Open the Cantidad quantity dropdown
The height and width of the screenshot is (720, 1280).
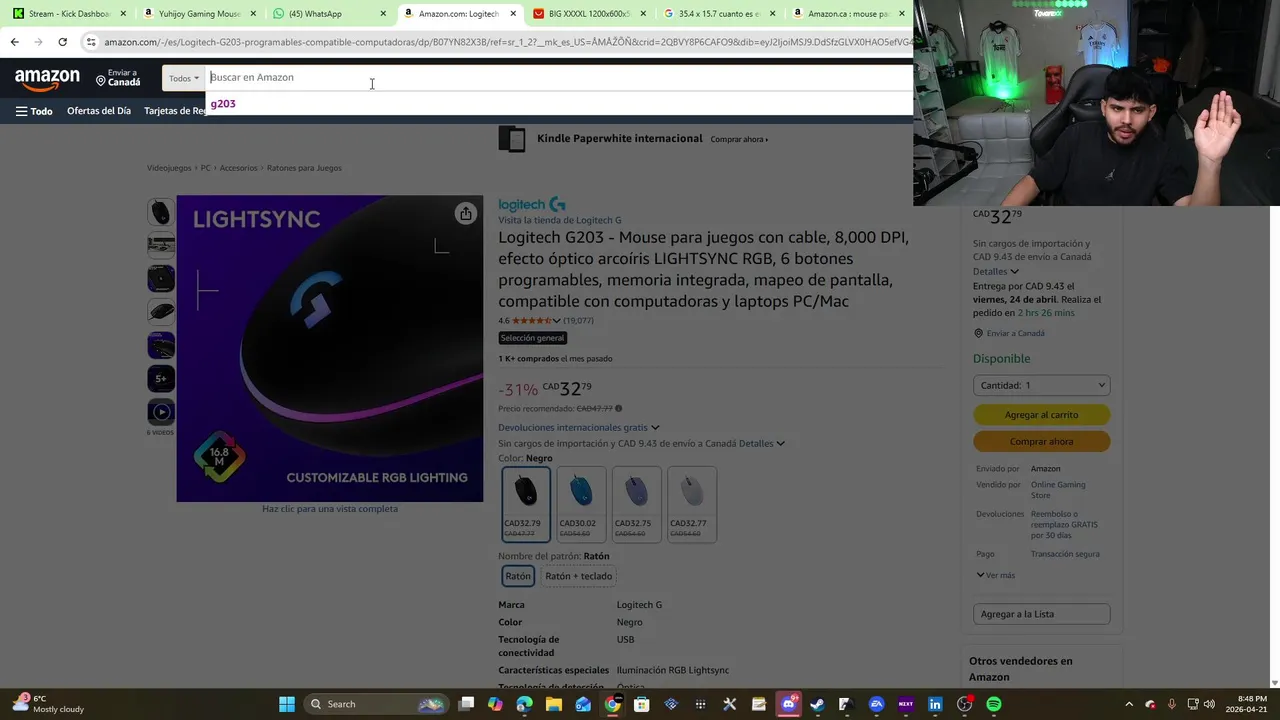tap(1041, 385)
